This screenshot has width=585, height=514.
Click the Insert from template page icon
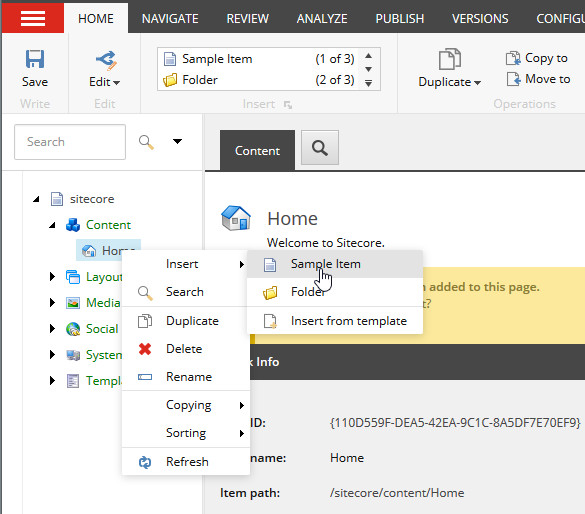pyautogui.click(x=270, y=321)
